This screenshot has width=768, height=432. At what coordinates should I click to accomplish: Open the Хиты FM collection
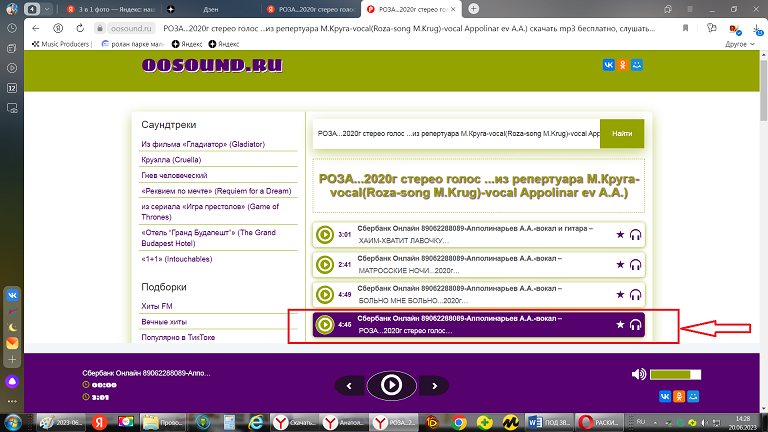(x=157, y=306)
